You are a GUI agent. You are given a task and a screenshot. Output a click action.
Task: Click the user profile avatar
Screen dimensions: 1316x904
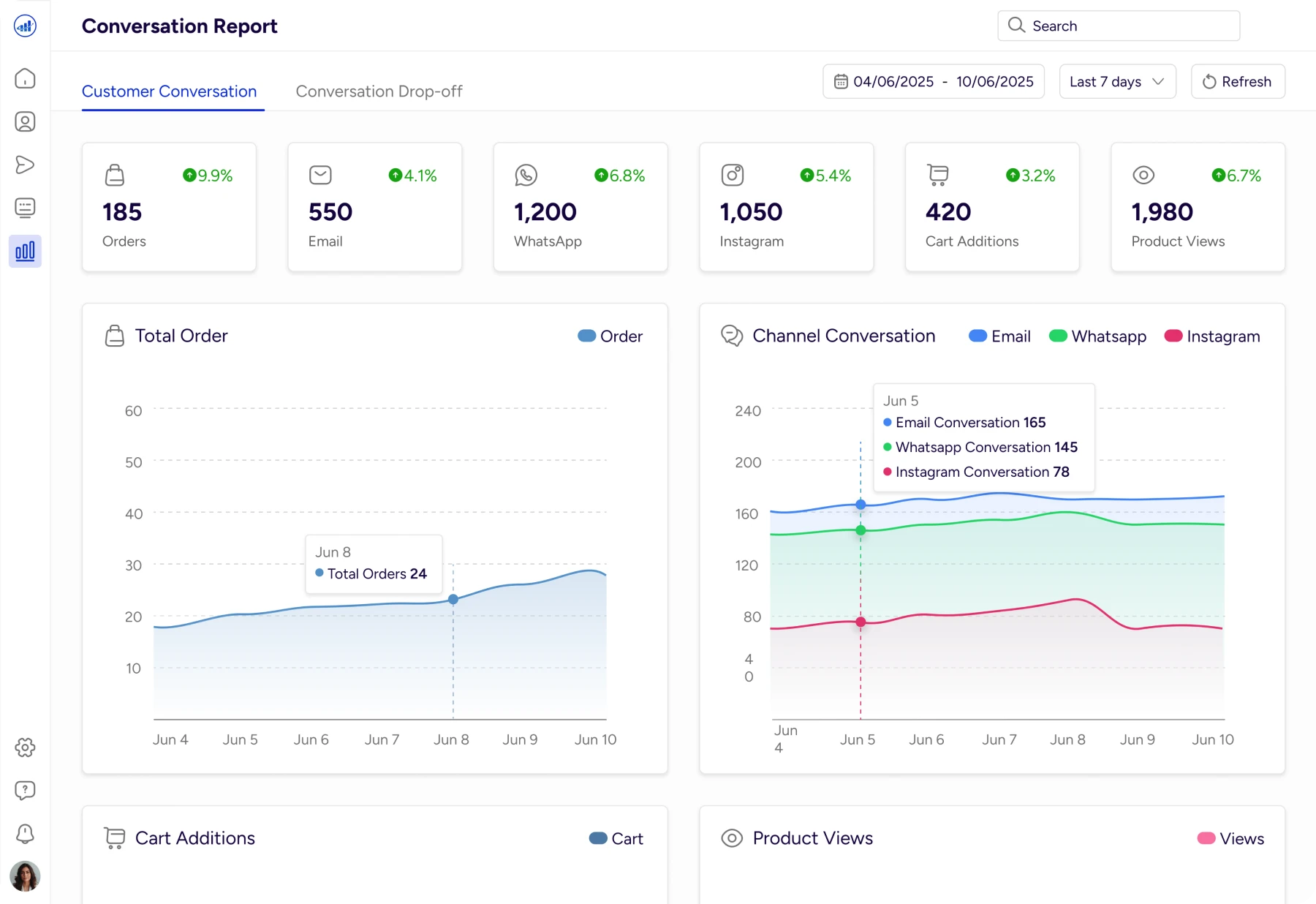point(25,875)
